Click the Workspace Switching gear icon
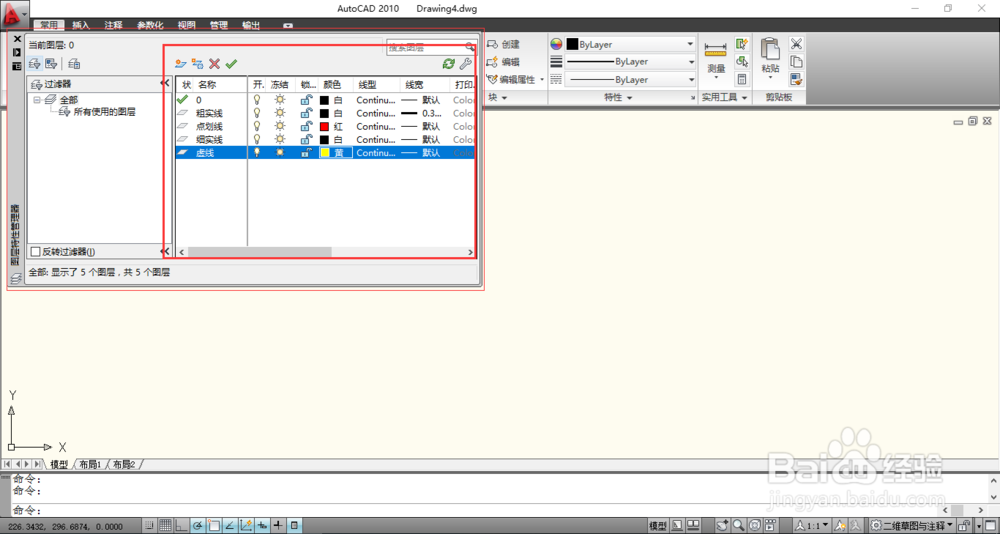This screenshot has height=534, width=1000. coord(876,526)
